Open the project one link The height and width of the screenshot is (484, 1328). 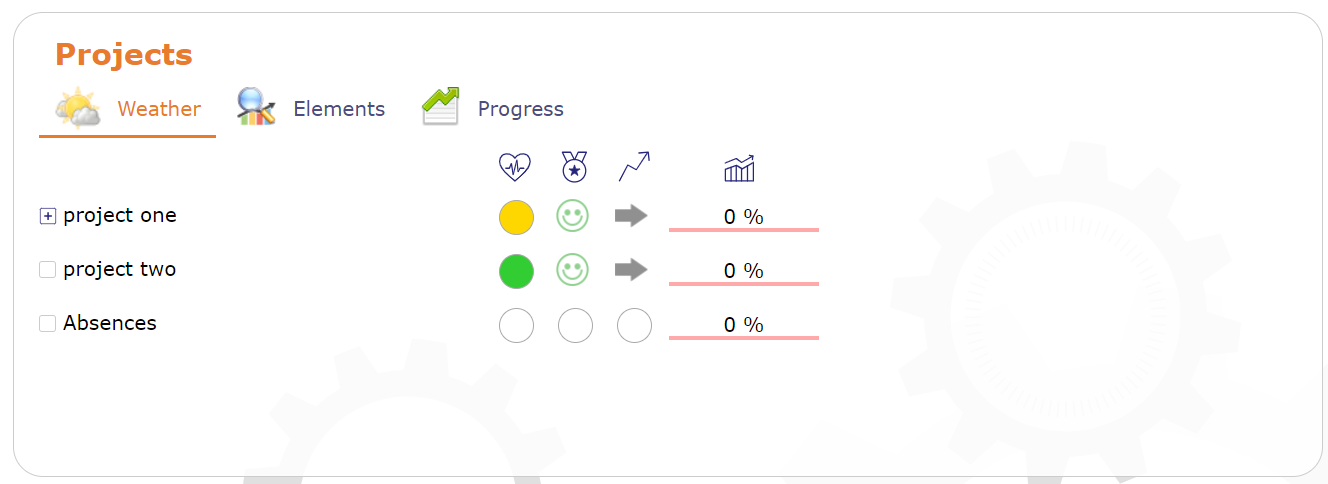pos(120,215)
